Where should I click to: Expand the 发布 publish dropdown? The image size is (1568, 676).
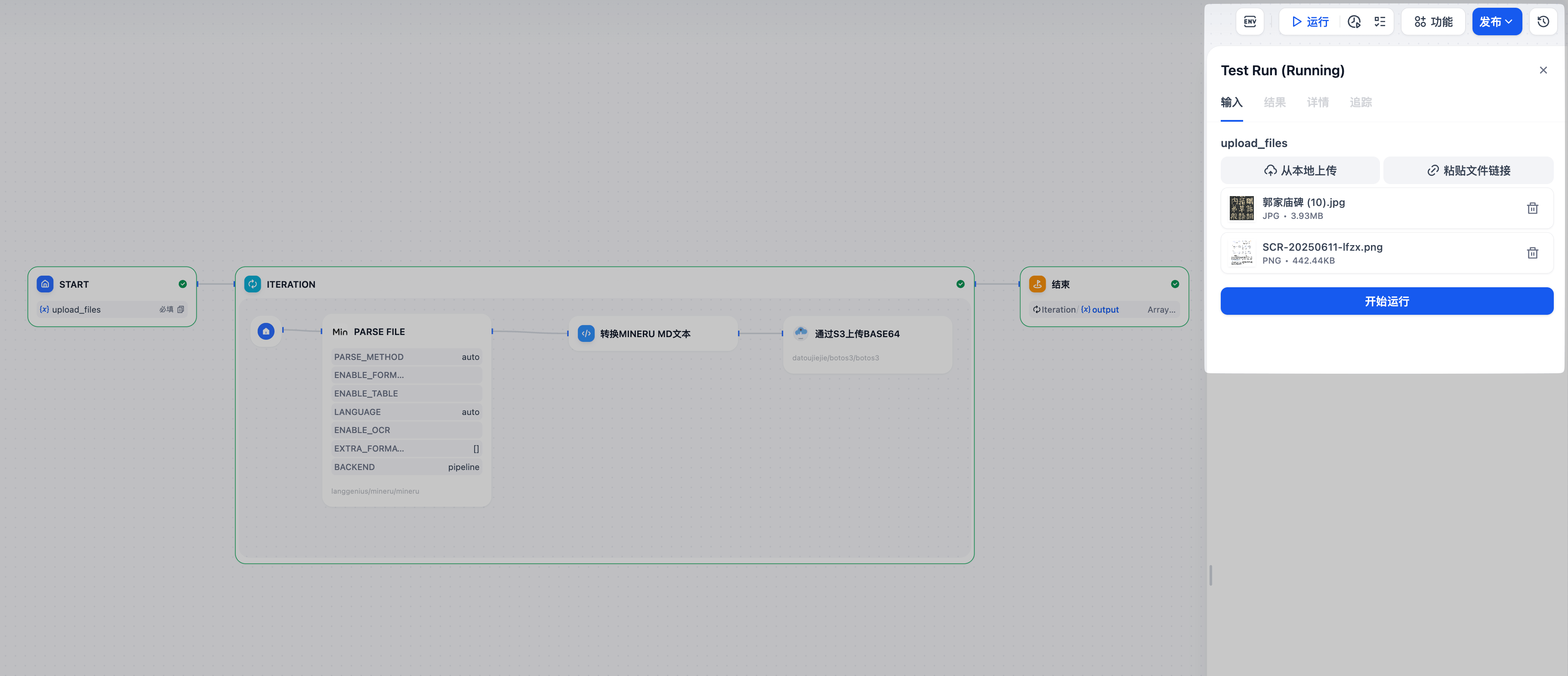coord(1496,22)
